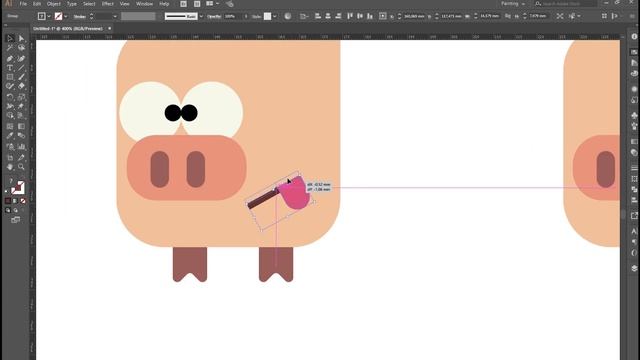Open the Object menu
This screenshot has height=360, width=640.
53,4
